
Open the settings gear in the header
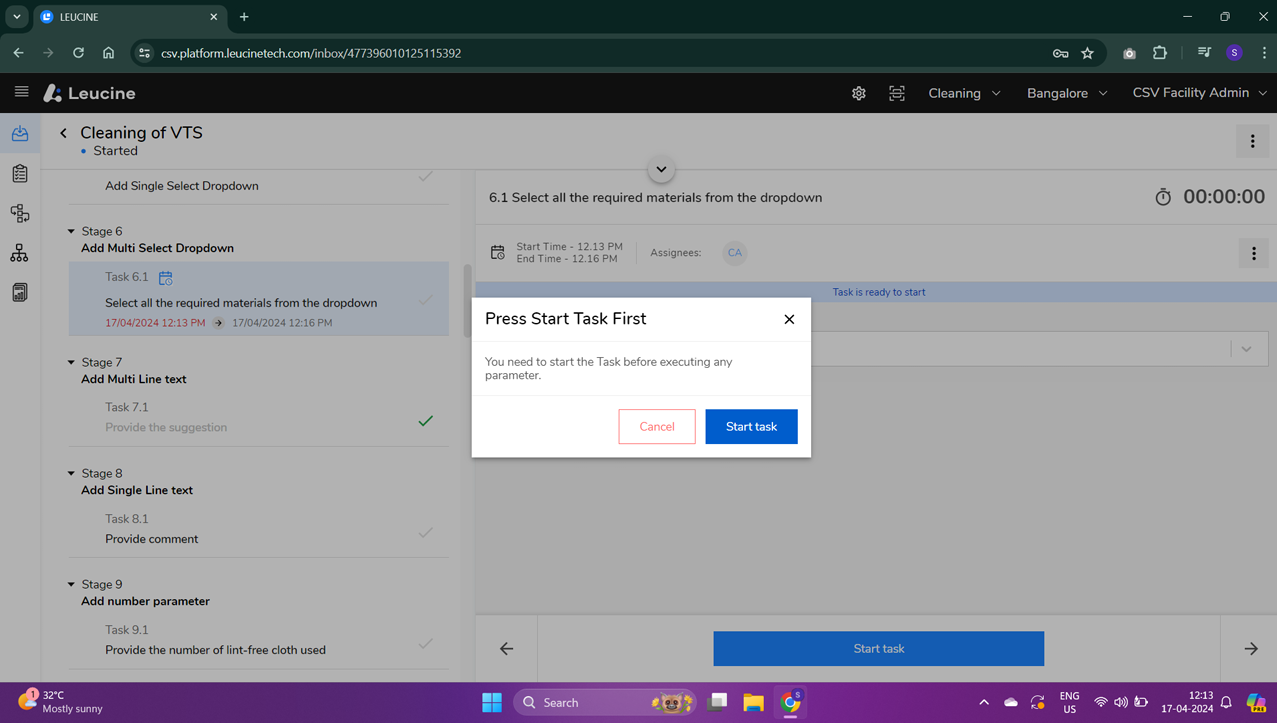(x=858, y=93)
